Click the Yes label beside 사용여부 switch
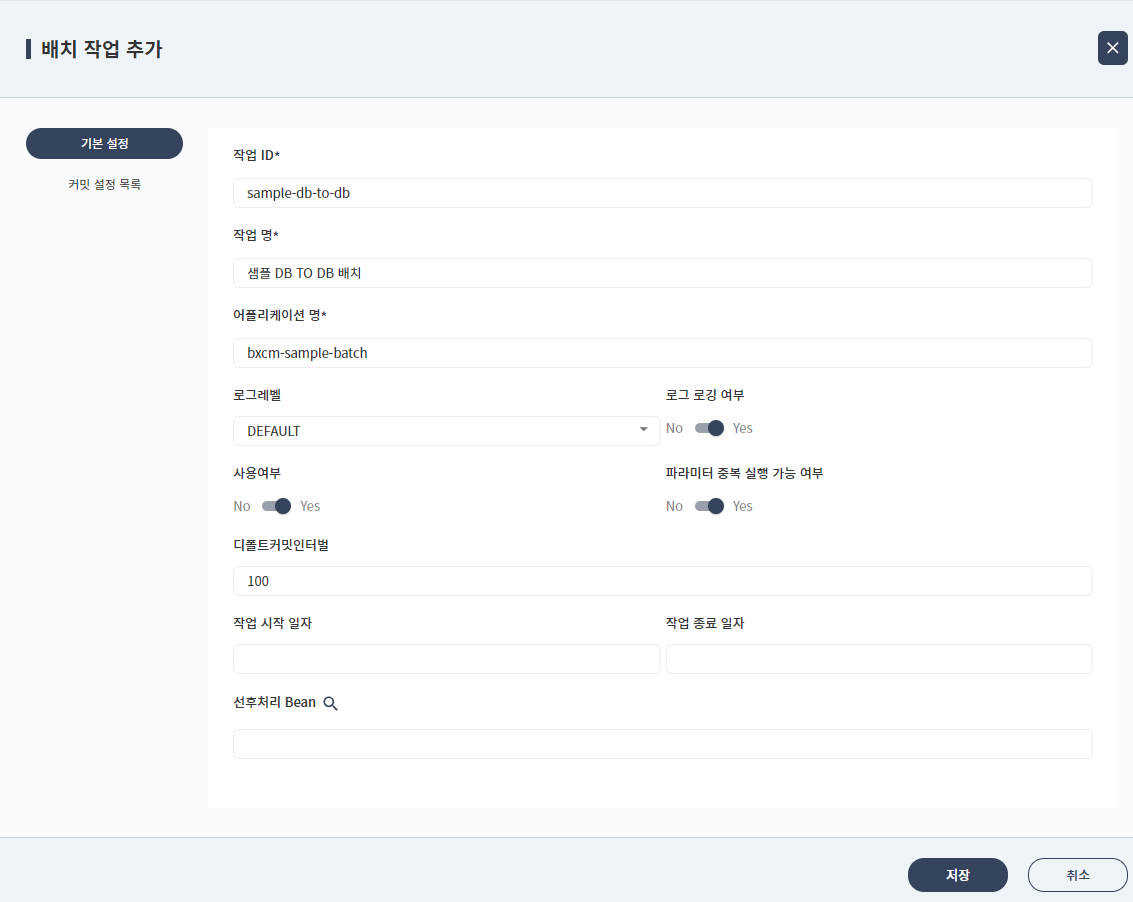 click(310, 506)
